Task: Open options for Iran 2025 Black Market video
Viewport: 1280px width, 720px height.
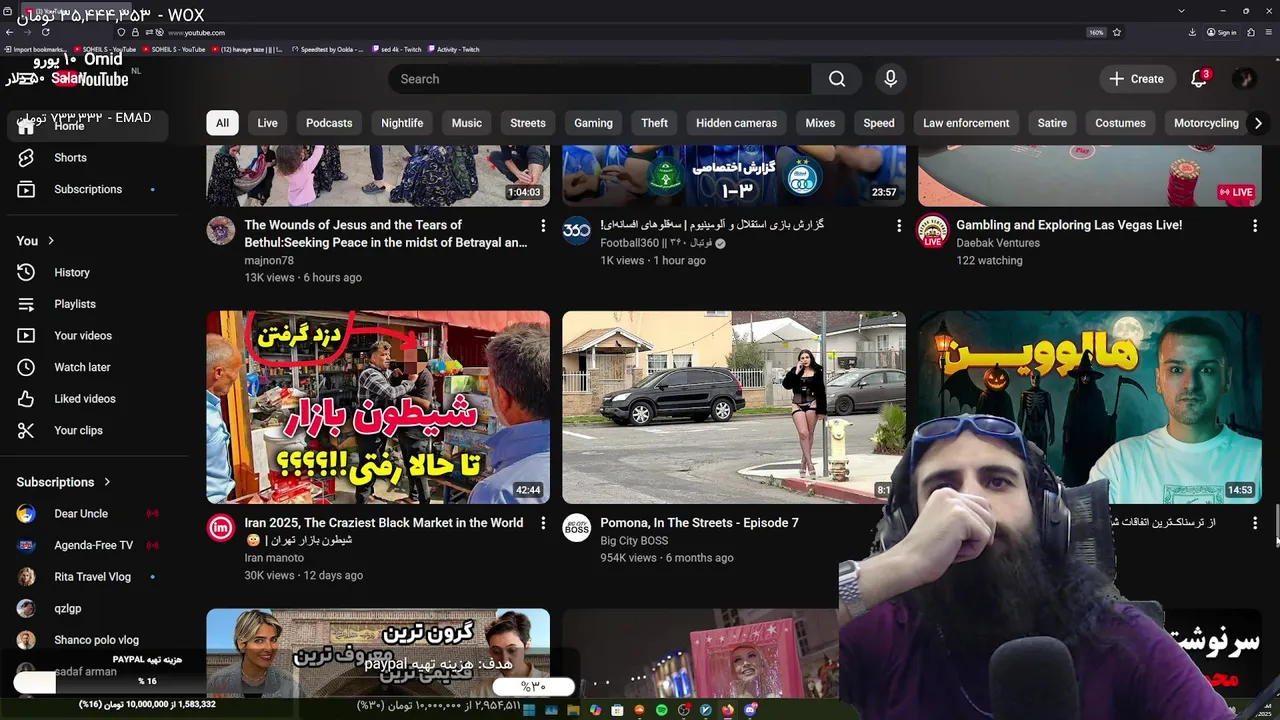Action: 543,523
